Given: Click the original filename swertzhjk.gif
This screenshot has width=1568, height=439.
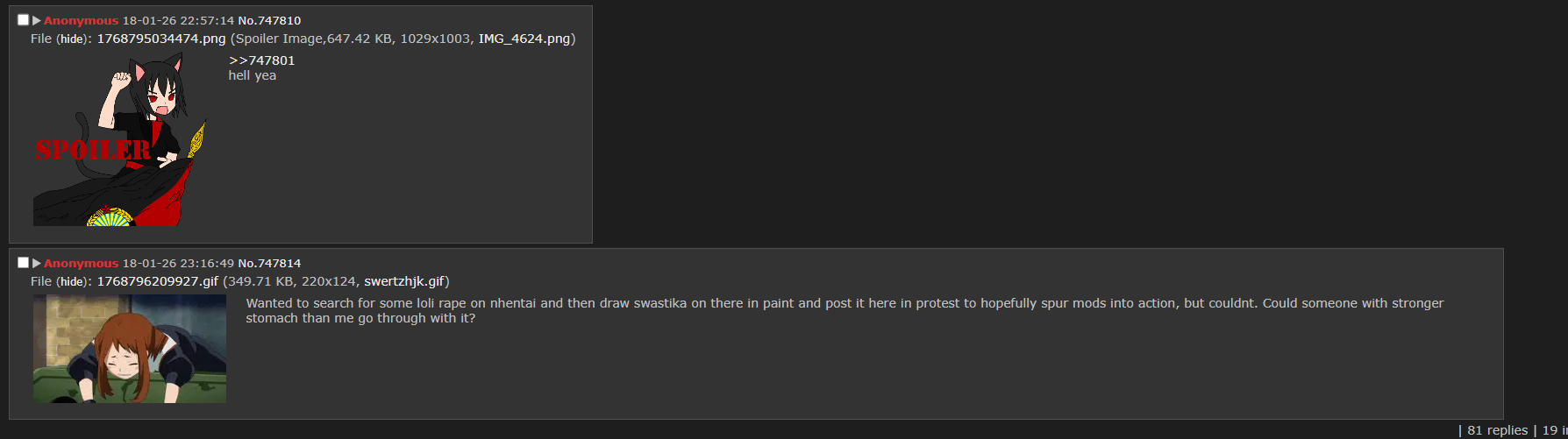Looking at the screenshot, I should (404, 281).
